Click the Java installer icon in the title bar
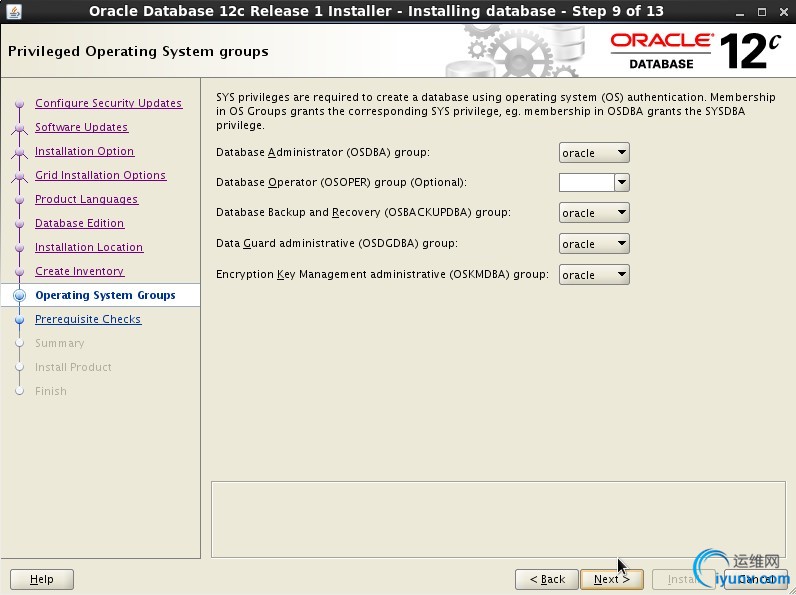 14,11
